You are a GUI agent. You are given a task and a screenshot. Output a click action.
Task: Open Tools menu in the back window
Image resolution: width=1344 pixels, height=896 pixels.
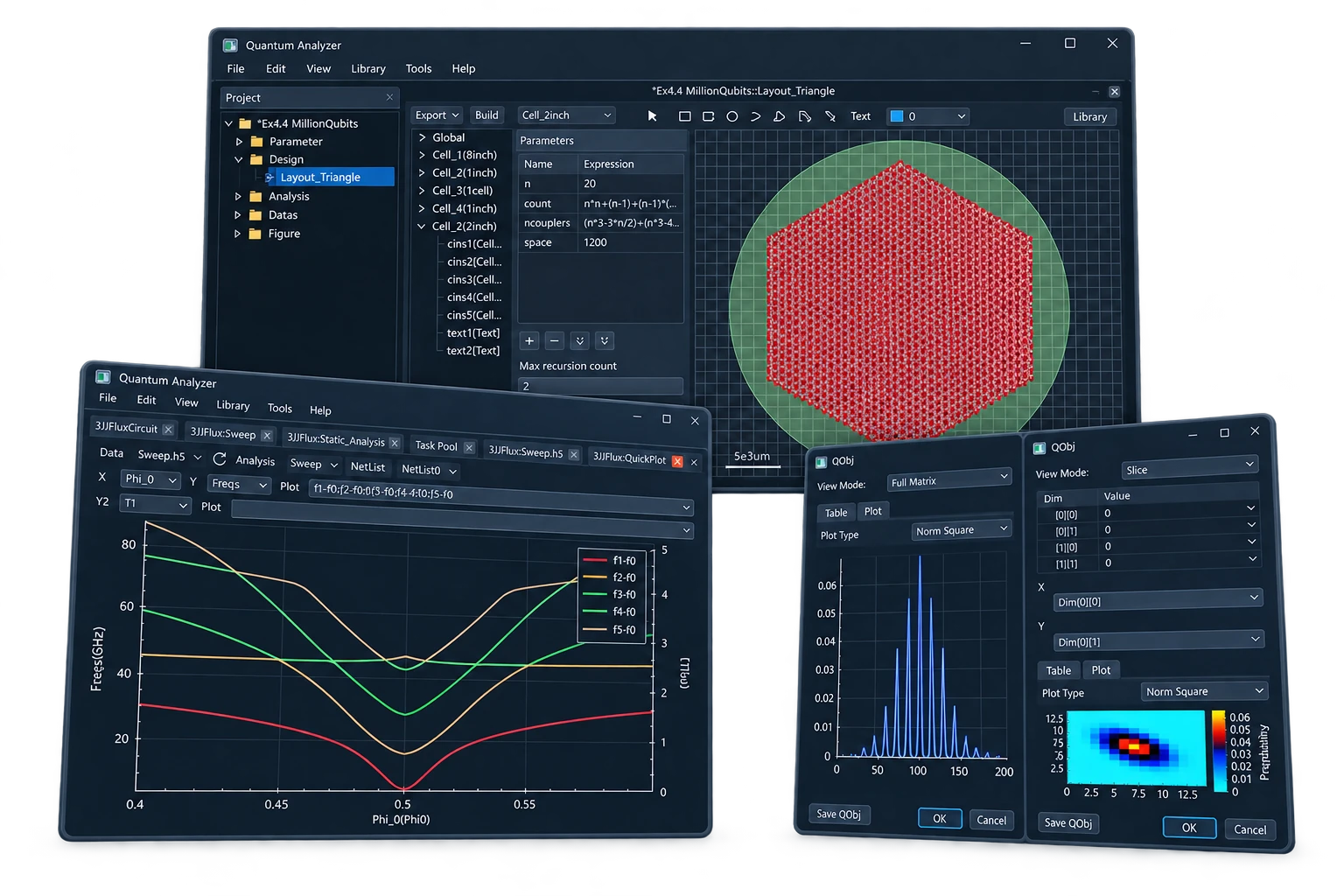(x=418, y=68)
